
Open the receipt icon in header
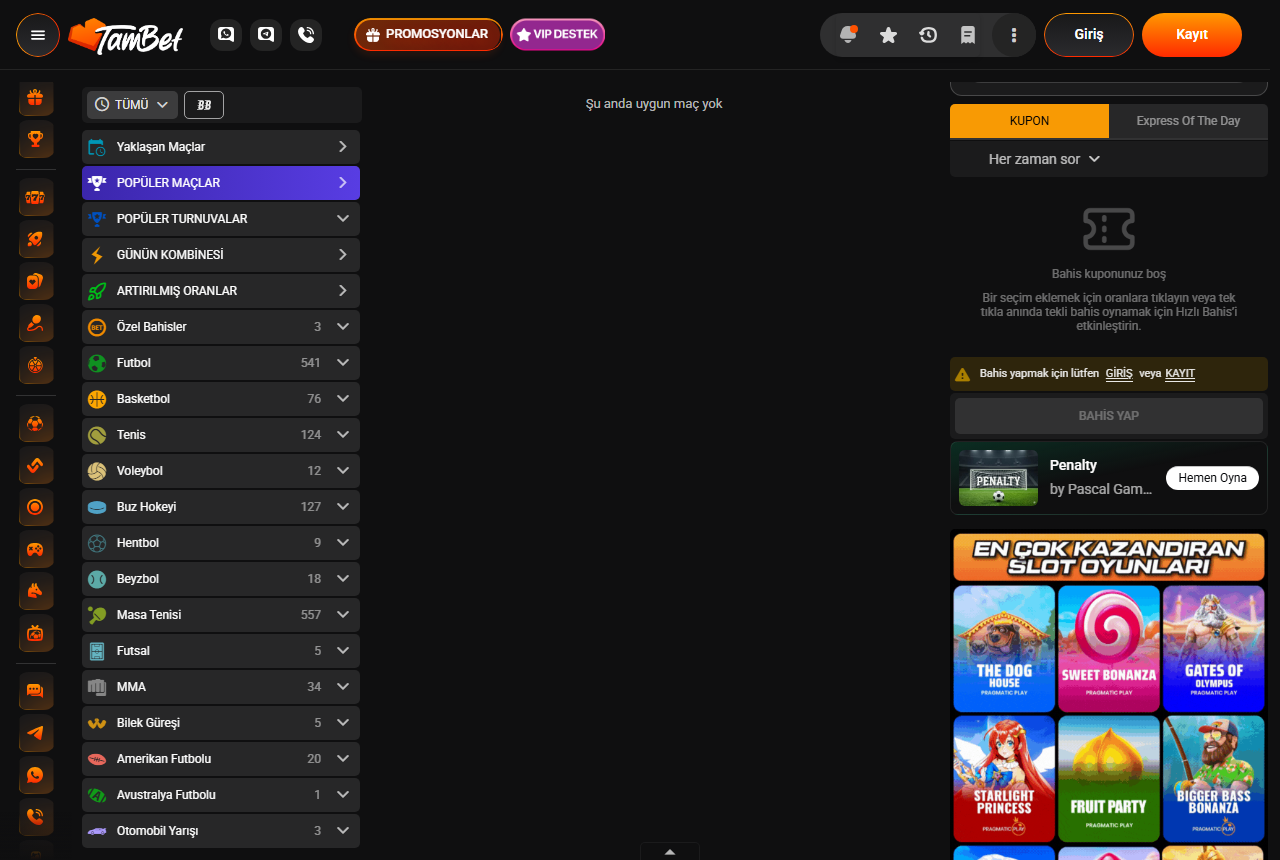968,35
